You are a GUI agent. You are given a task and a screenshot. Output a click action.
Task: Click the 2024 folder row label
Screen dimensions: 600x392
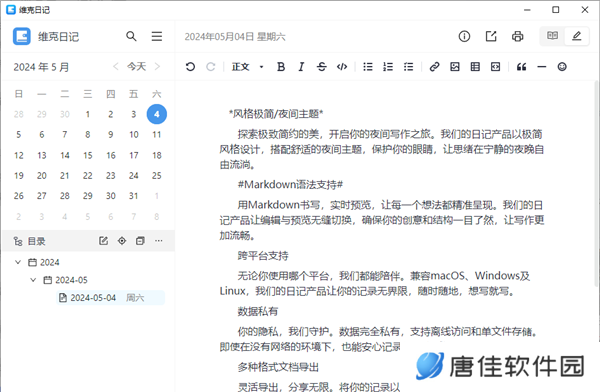[x=50, y=262]
